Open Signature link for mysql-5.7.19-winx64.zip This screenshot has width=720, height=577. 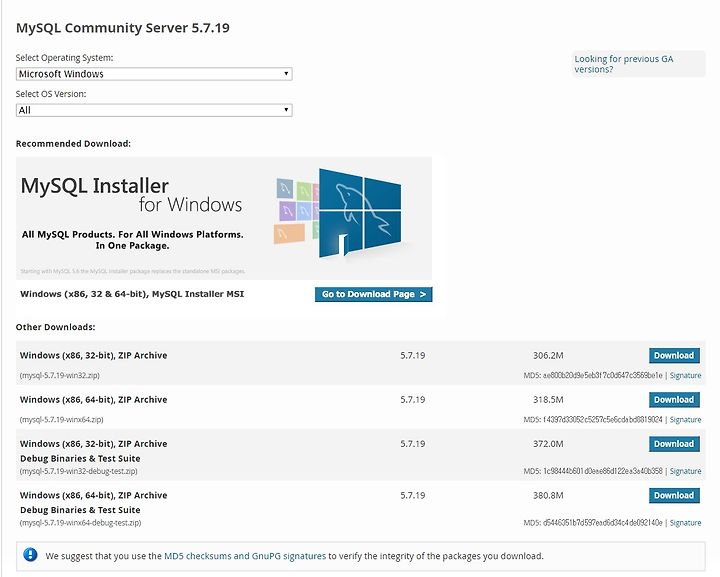click(x=685, y=420)
